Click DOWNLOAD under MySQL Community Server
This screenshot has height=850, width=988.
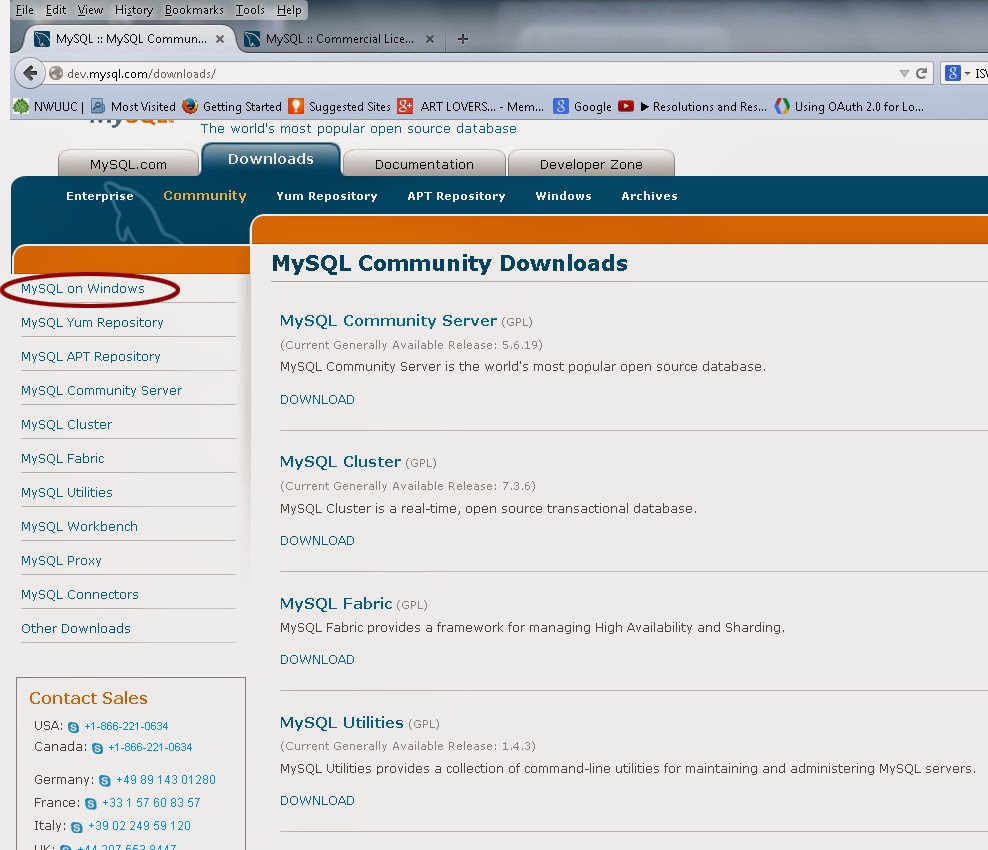click(x=317, y=399)
